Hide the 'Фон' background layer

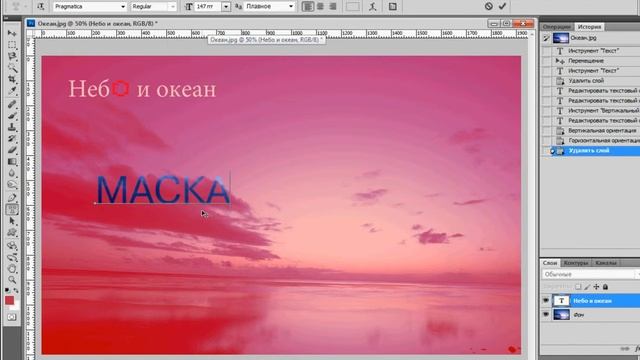[546, 315]
